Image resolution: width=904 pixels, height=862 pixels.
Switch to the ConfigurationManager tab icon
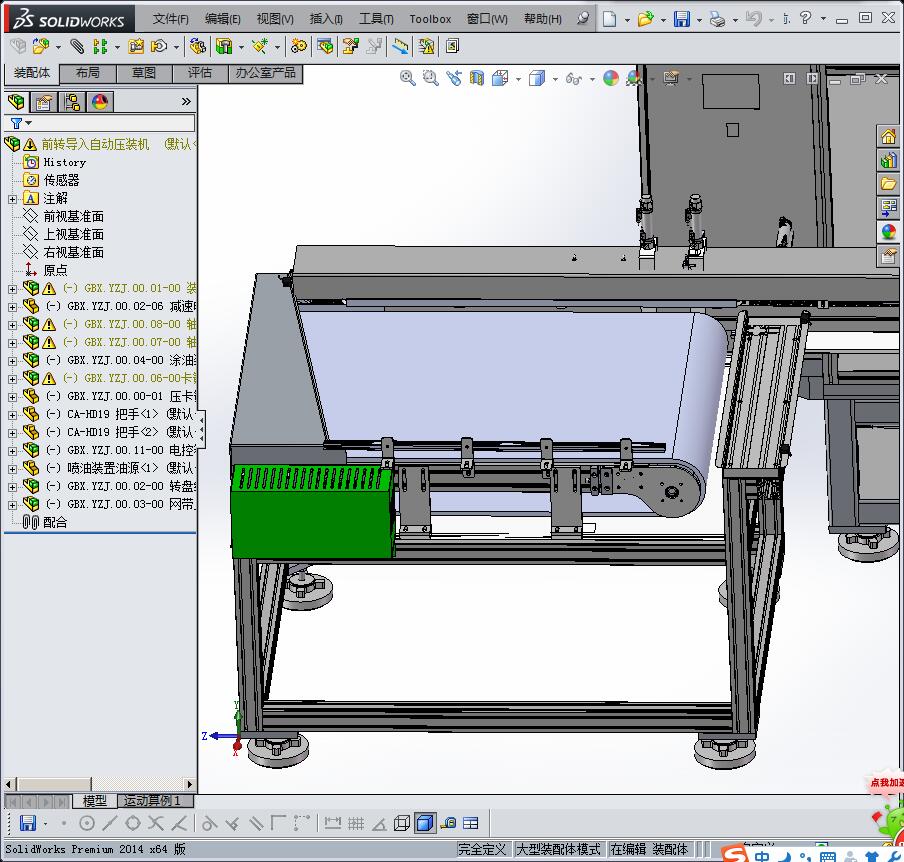click(x=72, y=102)
